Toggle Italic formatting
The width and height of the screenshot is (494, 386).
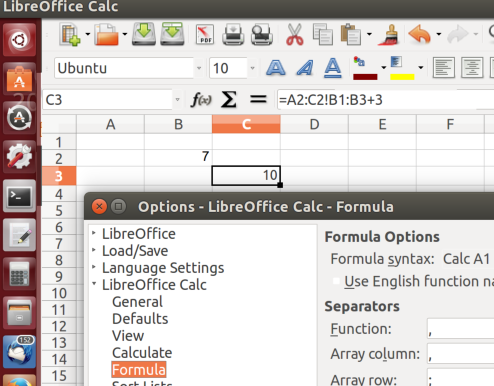(x=305, y=68)
